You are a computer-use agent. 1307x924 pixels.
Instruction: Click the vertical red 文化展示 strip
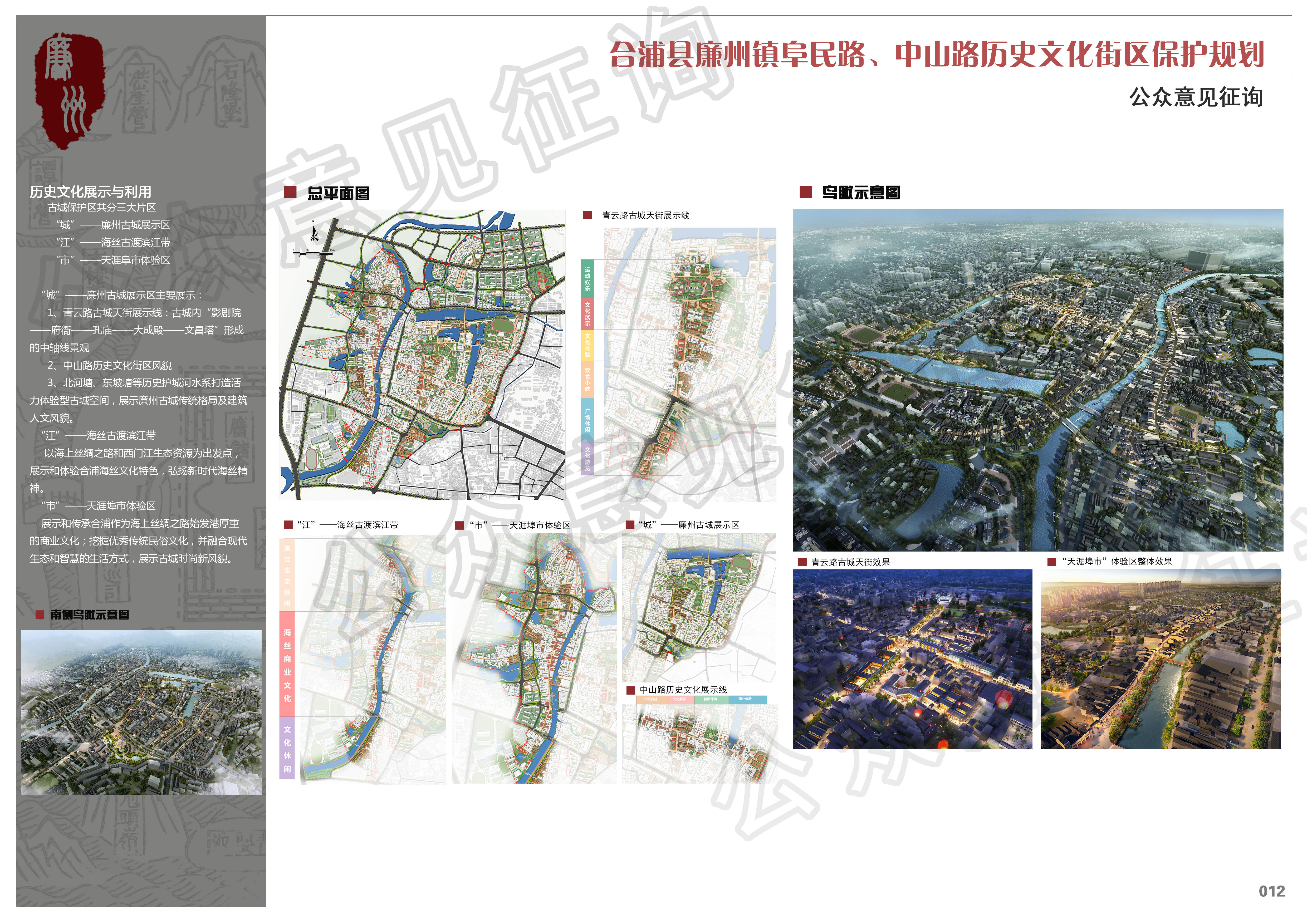click(588, 313)
